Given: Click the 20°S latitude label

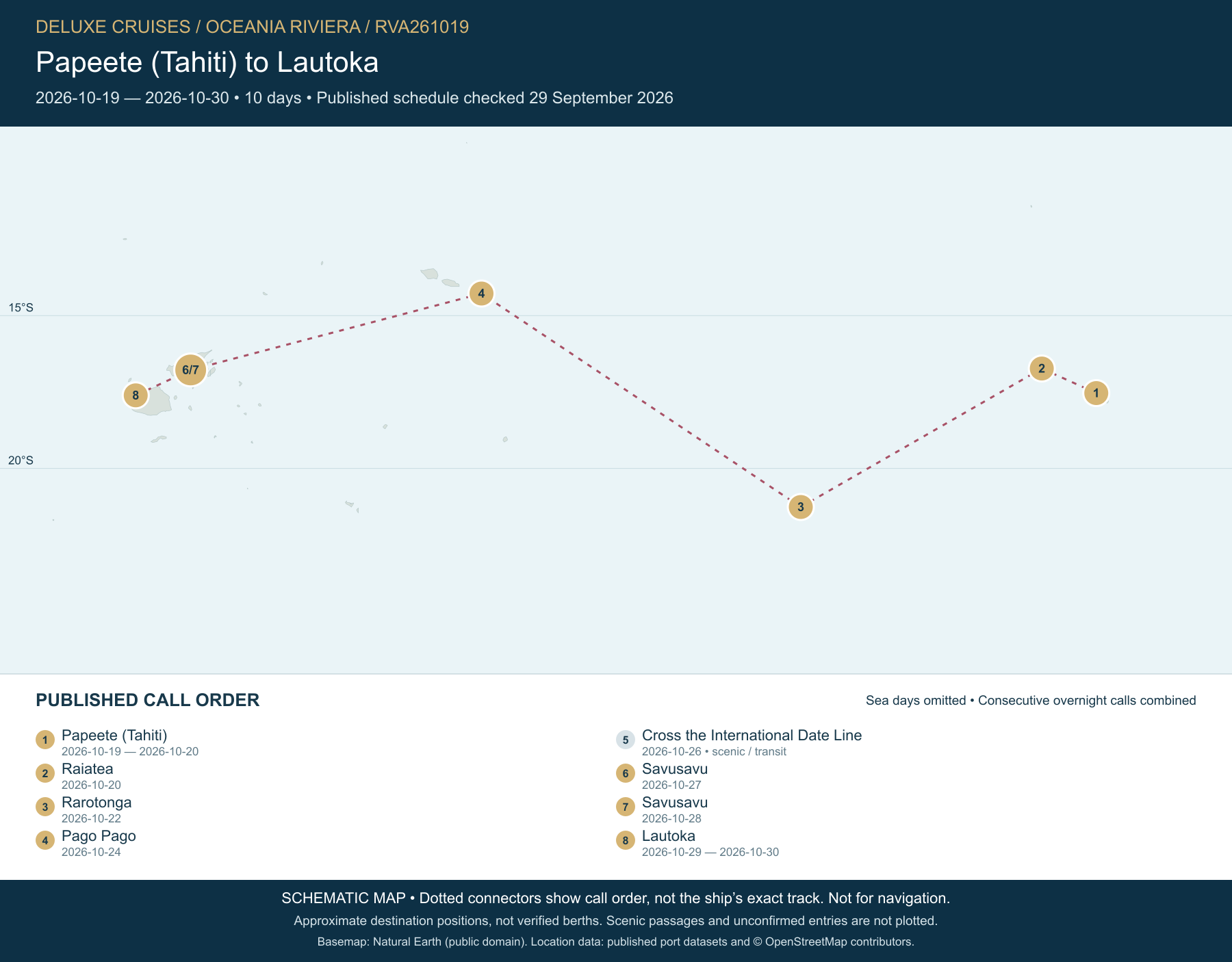Looking at the screenshot, I should (21, 460).
